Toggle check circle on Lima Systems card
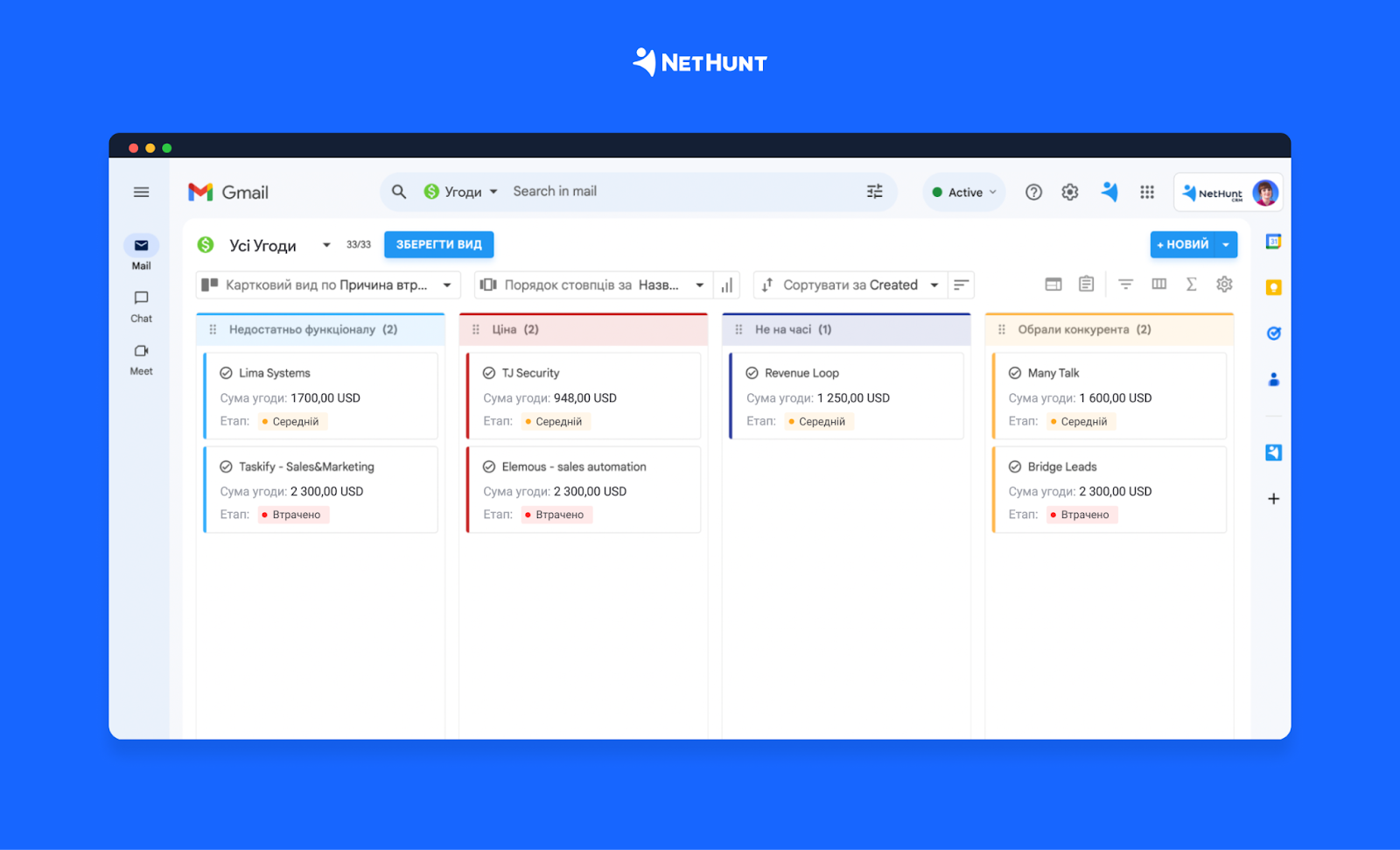Screen dimensions: 1400x850 coord(226,373)
